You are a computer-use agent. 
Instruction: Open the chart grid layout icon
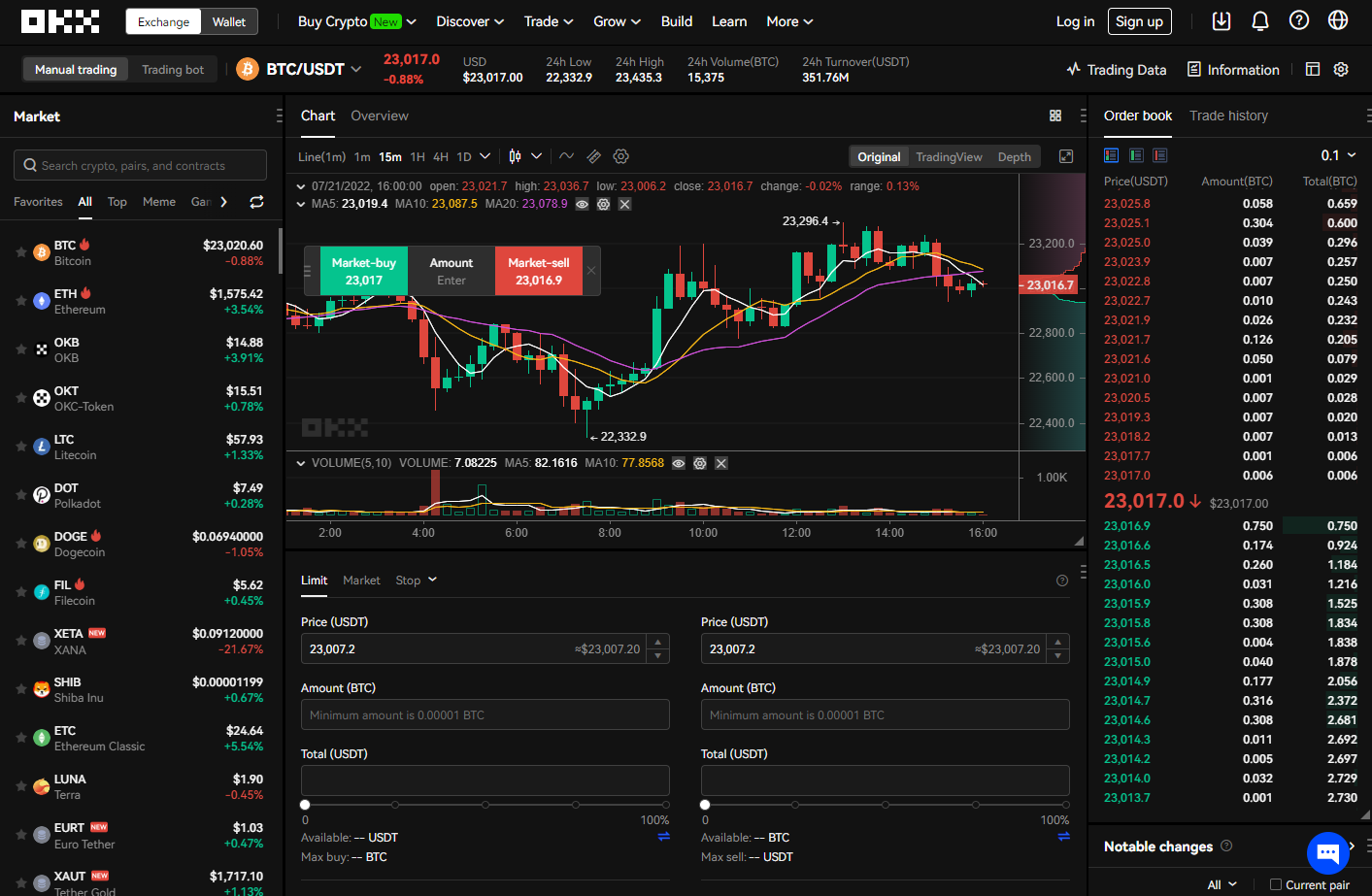(1055, 116)
